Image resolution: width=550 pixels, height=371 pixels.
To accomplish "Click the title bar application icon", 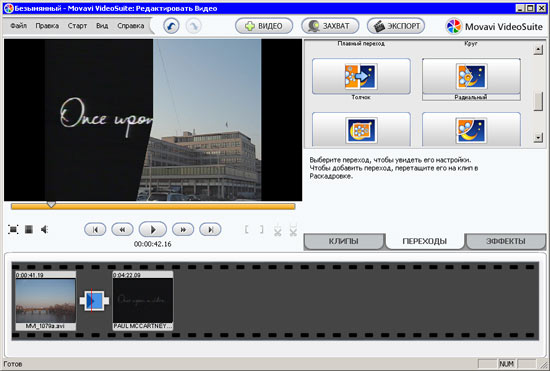I will point(8,8).
